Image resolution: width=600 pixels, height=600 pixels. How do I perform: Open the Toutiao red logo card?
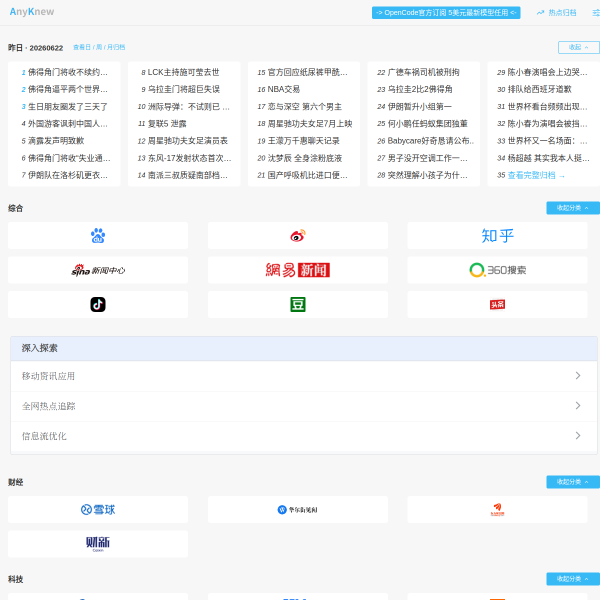pos(497,305)
